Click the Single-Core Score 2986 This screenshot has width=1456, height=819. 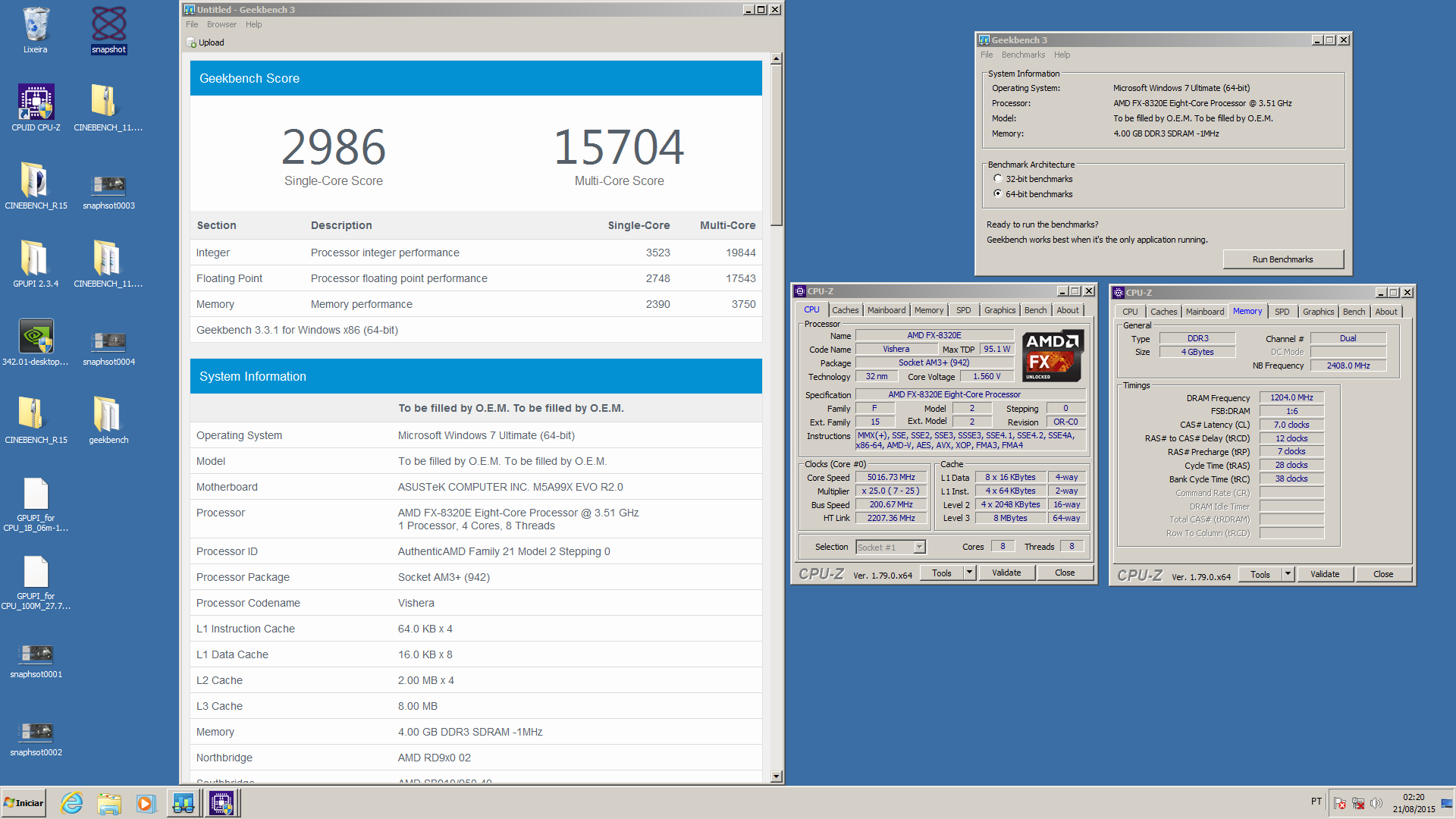[334, 146]
